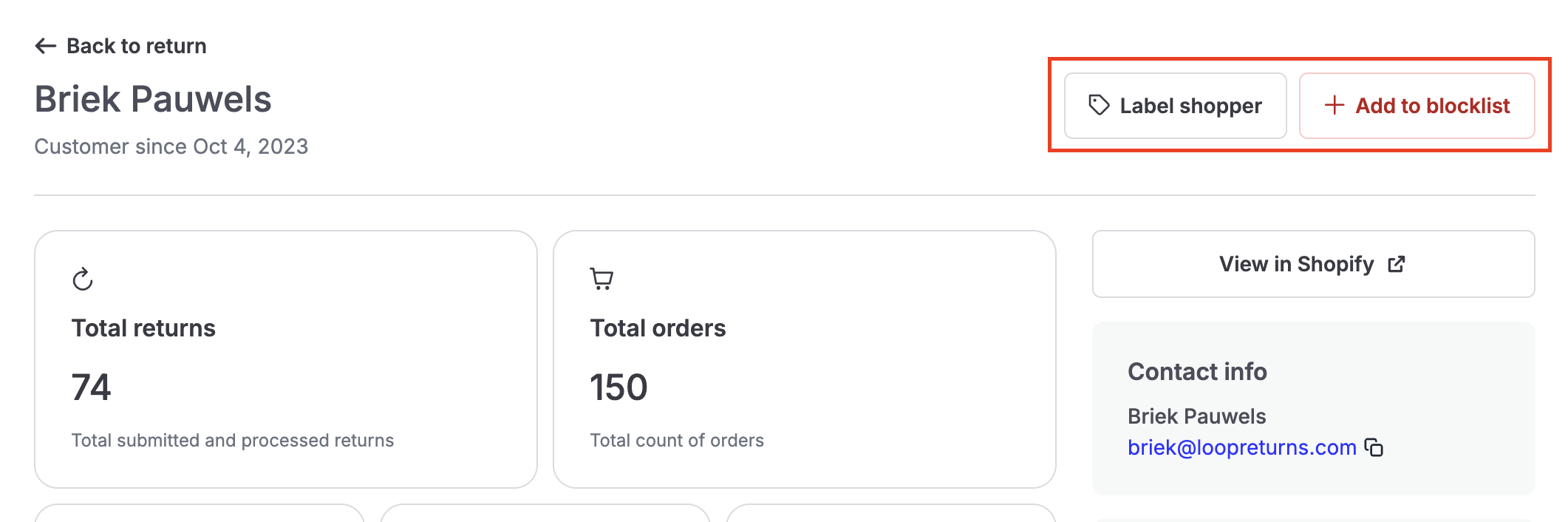Click the plus icon for blocklist
The height and width of the screenshot is (522, 1568).
(1334, 105)
